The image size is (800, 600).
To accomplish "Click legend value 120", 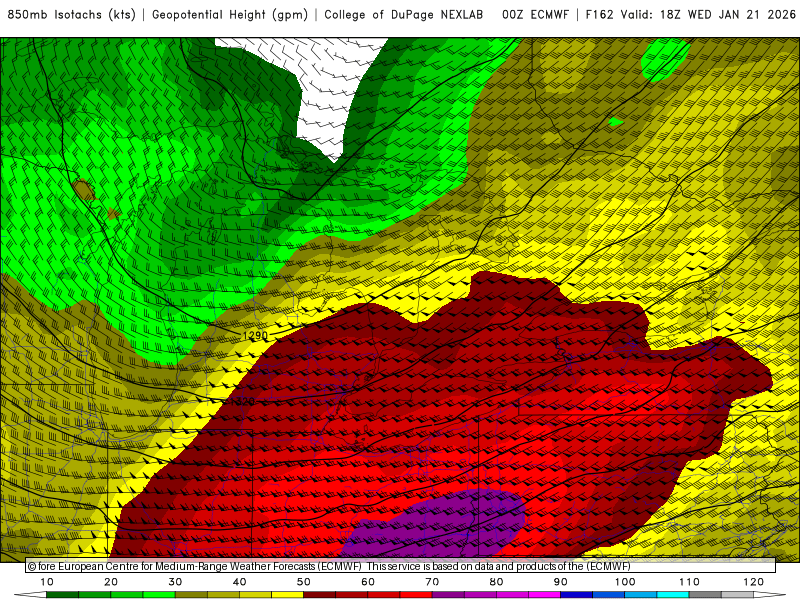I will (x=753, y=582).
